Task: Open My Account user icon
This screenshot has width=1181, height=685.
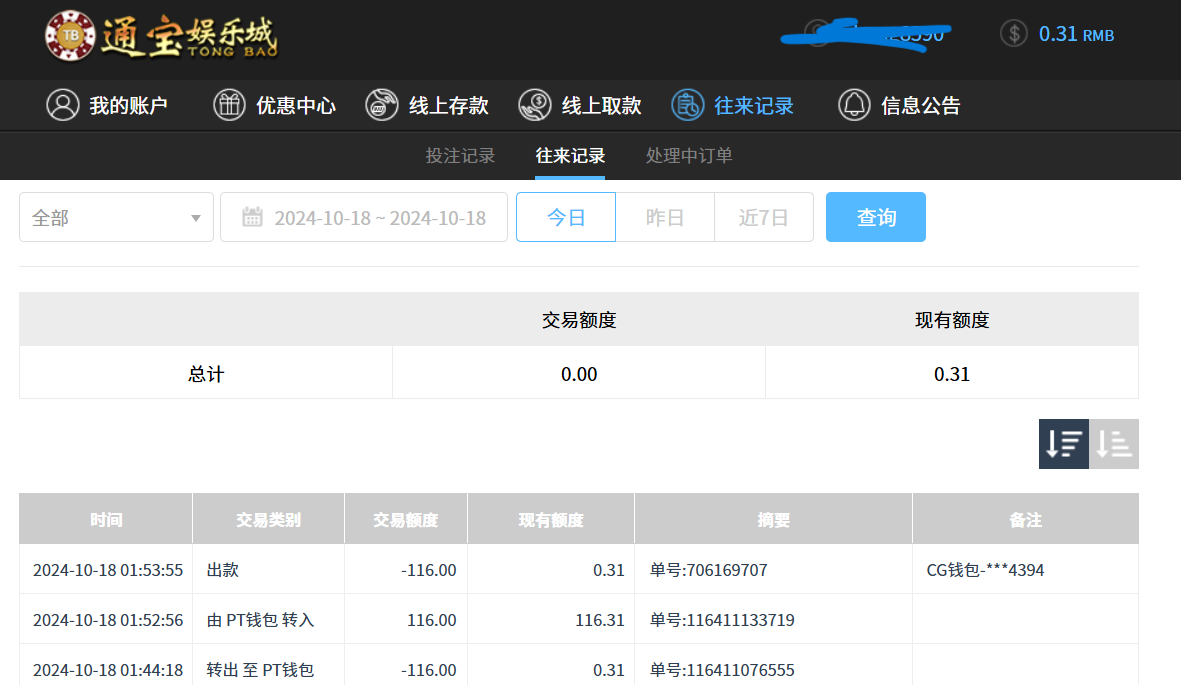Action: (62, 105)
